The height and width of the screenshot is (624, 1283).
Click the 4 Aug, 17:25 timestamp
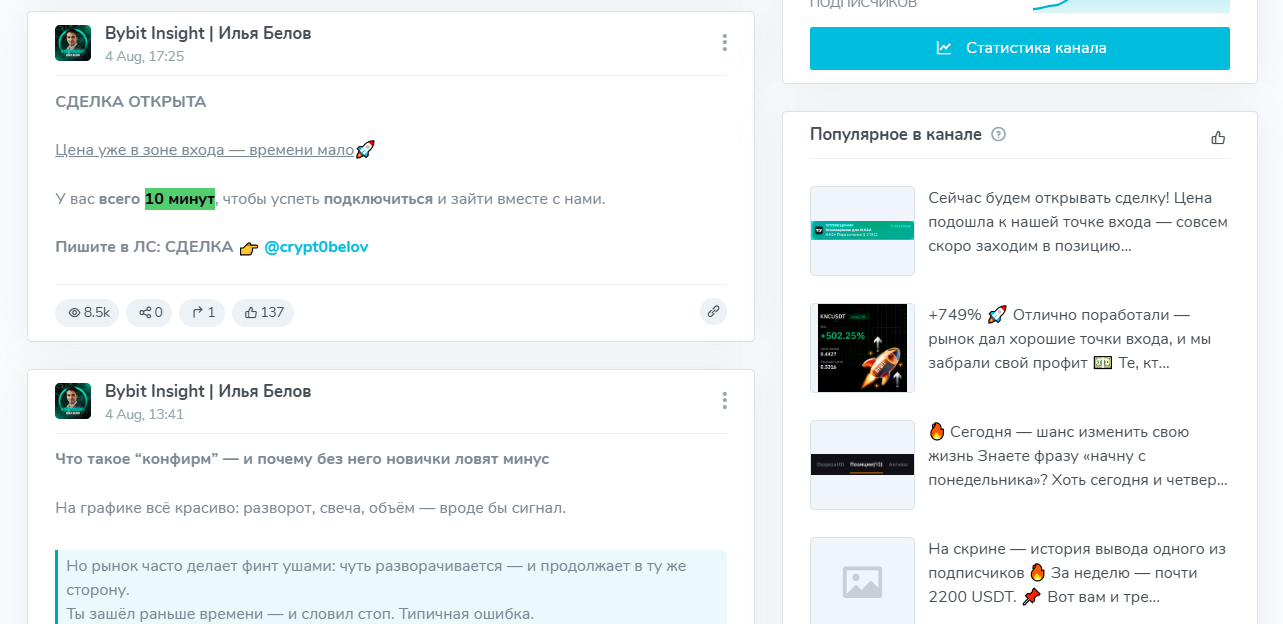coord(145,57)
